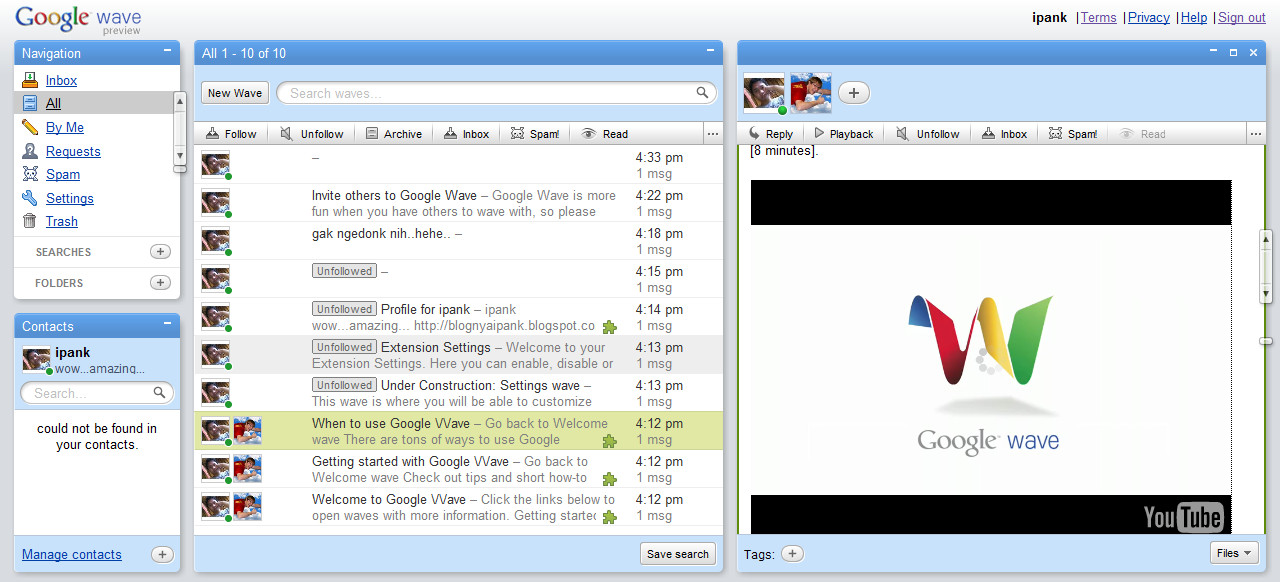The height and width of the screenshot is (582, 1280).
Task: Select All waves in Navigation
Action: click(53, 103)
